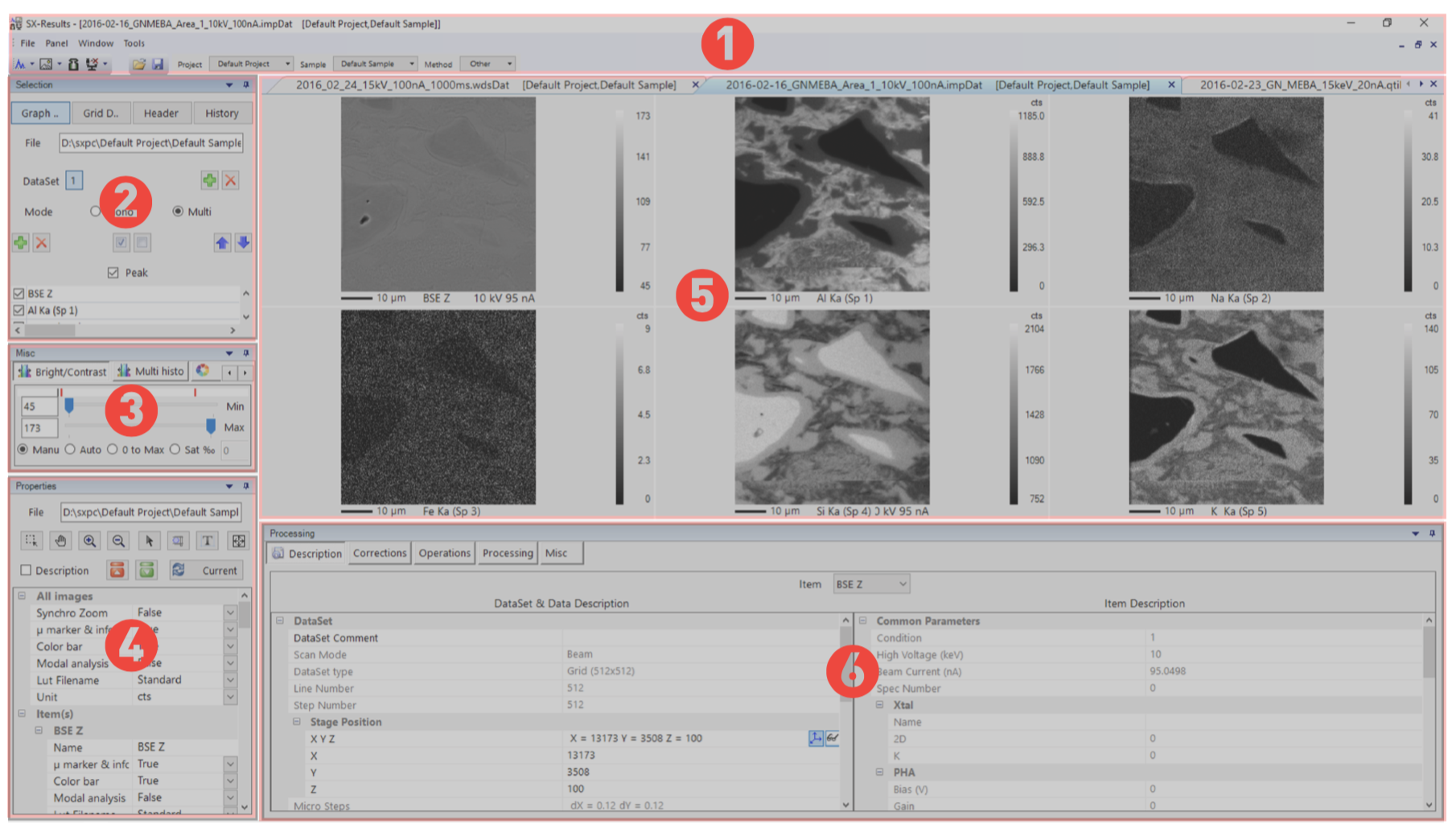The image size is (1456, 832).
Task: Click the open folder icon in toolbar
Action: [x=139, y=64]
